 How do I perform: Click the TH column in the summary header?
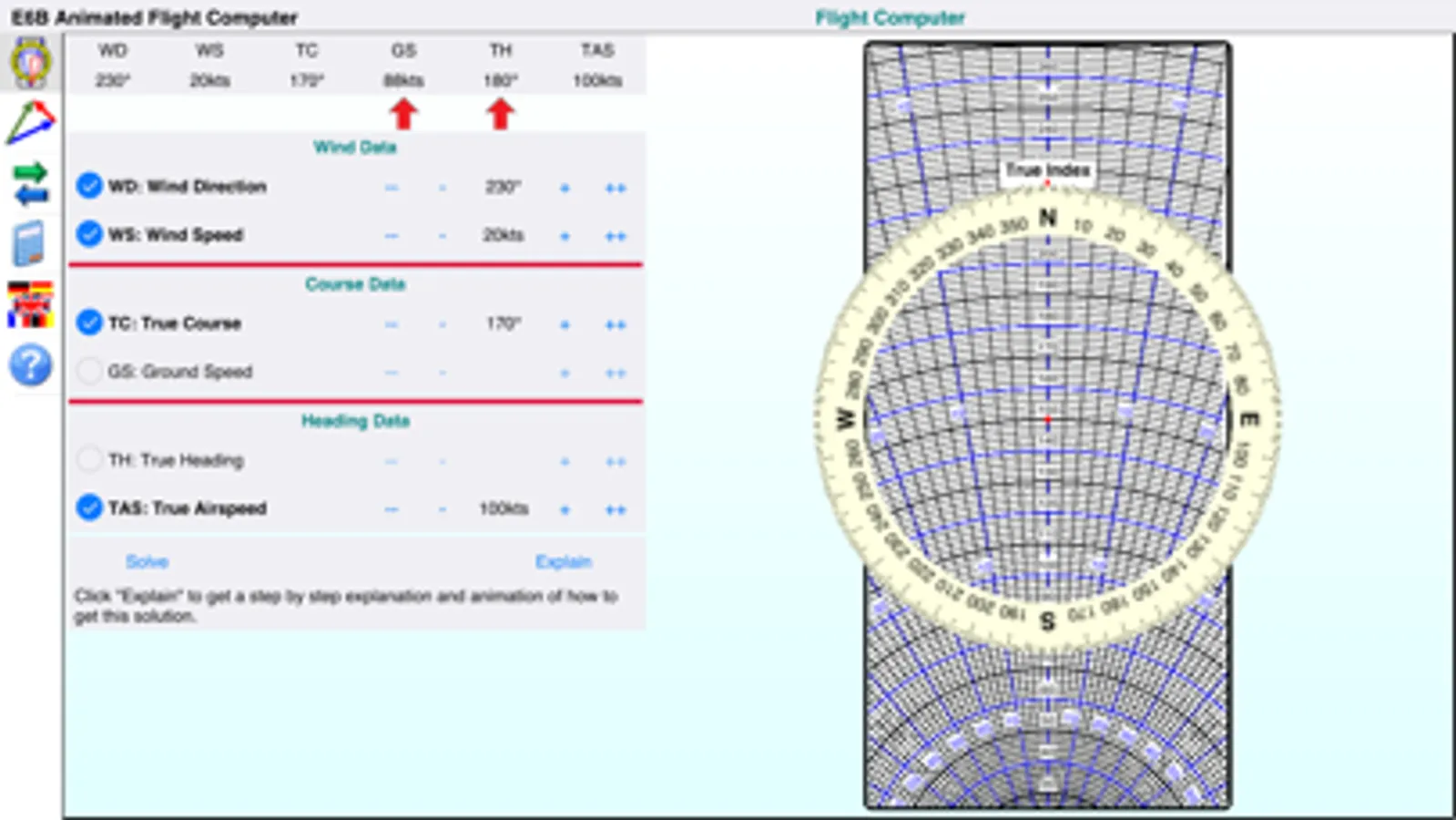[501, 65]
